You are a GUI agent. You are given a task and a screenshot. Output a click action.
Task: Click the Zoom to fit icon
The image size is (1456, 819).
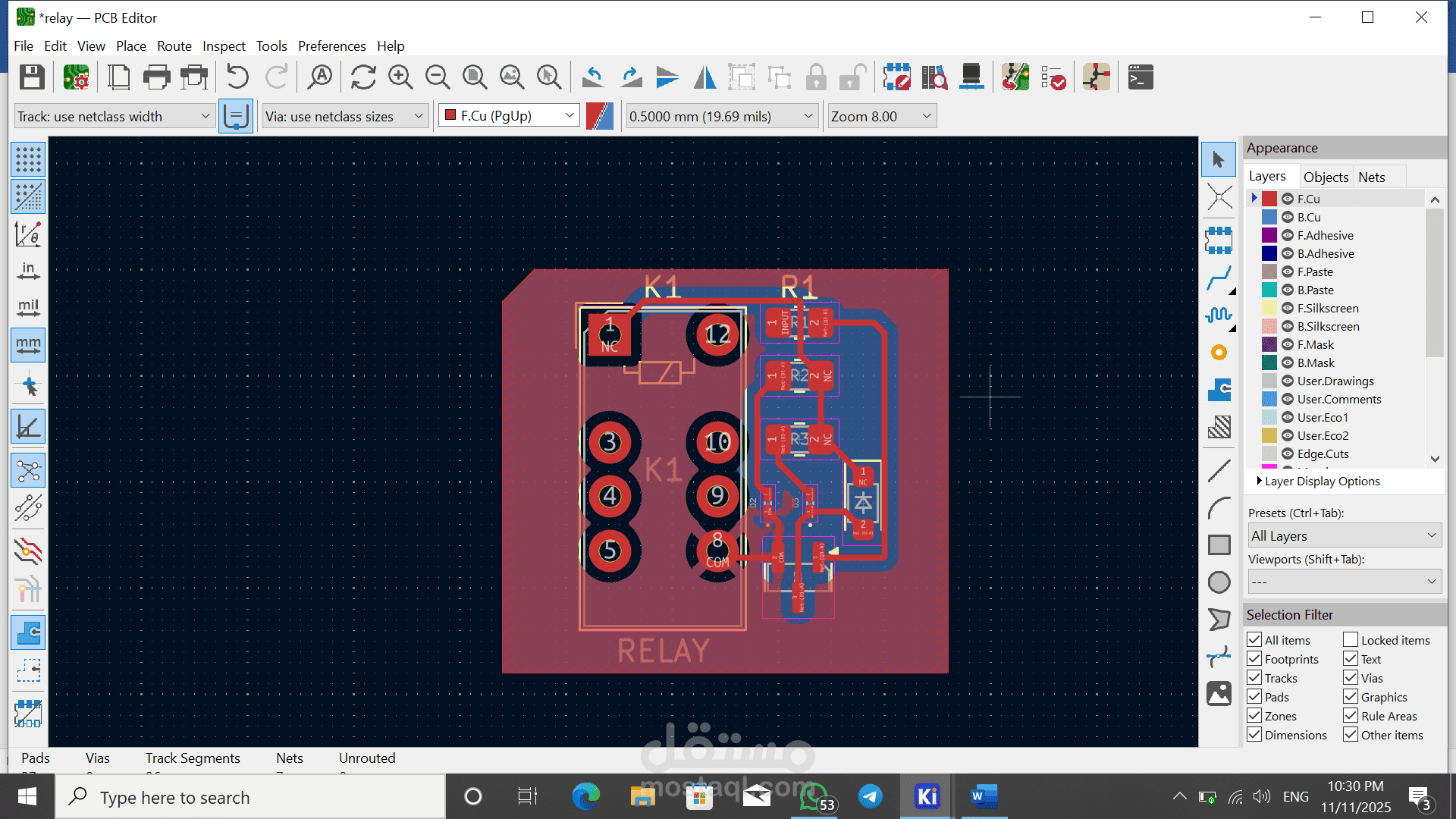coord(475,77)
